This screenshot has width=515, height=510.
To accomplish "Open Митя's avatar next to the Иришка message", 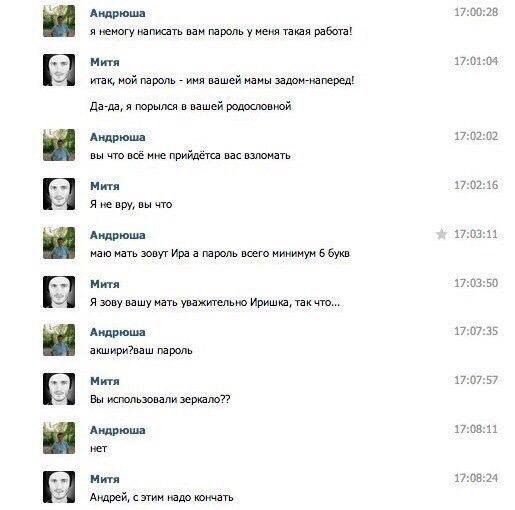I will [59, 292].
